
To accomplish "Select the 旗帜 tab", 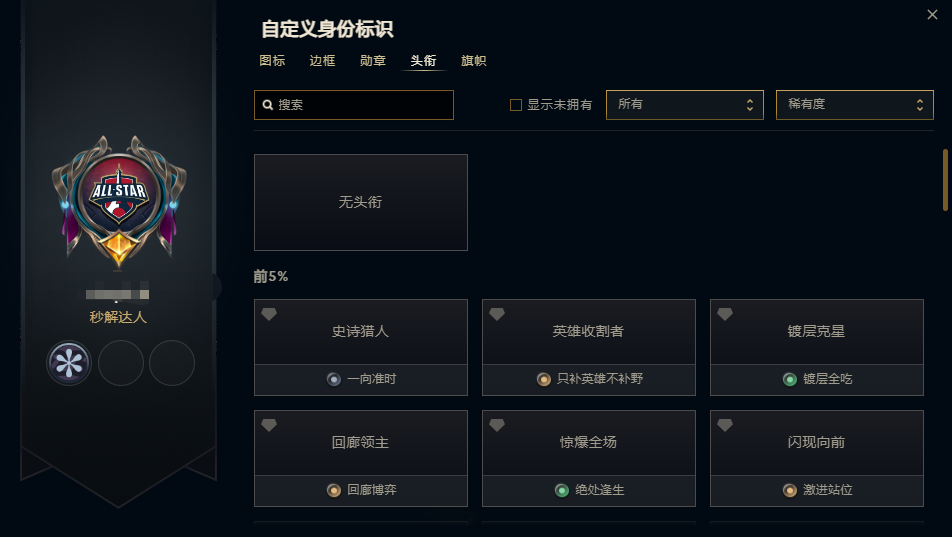I will pos(474,61).
